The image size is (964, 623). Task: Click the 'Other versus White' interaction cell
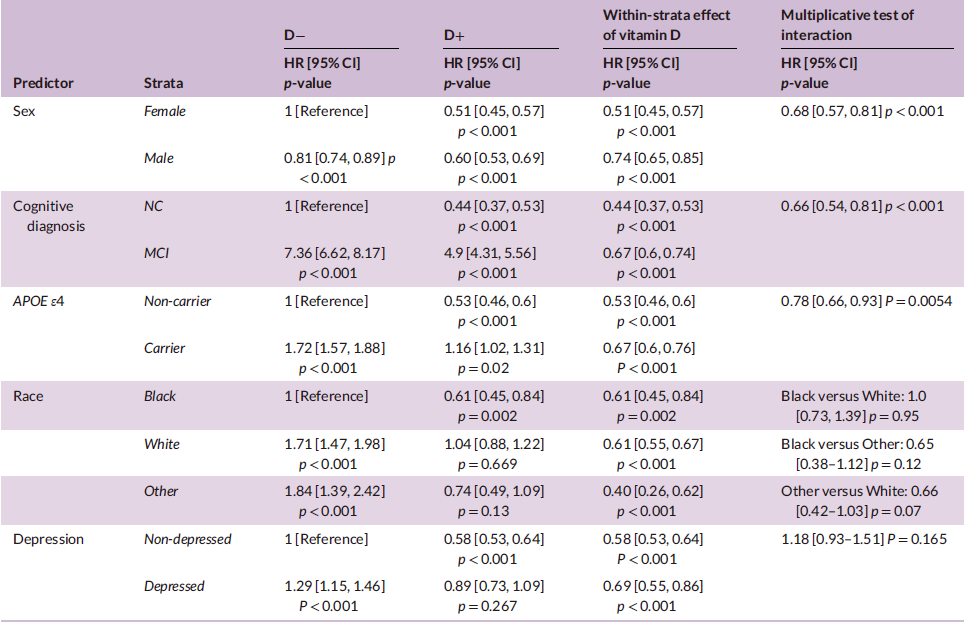click(x=859, y=501)
